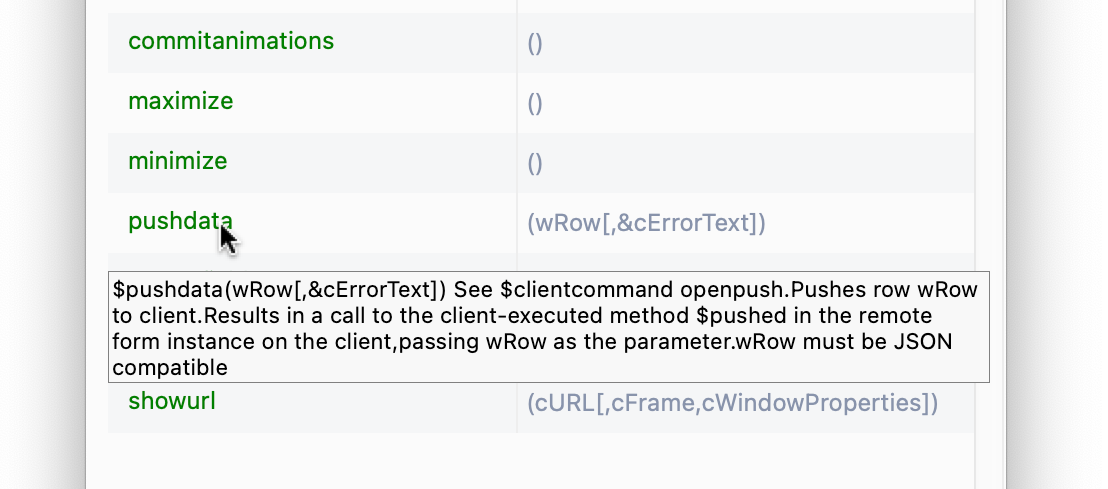Viewport: 1108px width, 489px height.
Task: Click the partially hidden row above the tooltip
Action: click(541, 262)
